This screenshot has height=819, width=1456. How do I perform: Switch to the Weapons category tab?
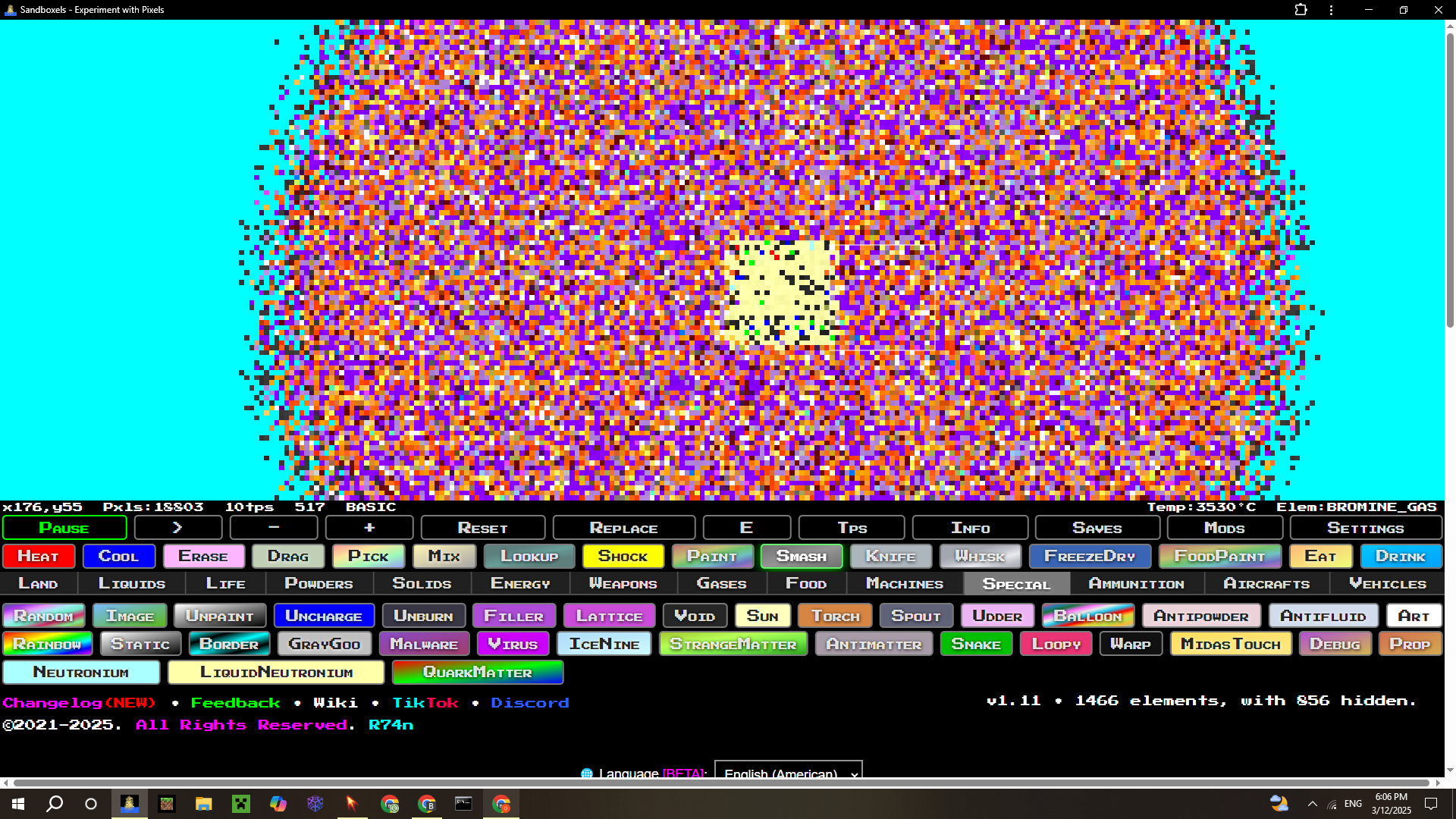coord(623,584)
